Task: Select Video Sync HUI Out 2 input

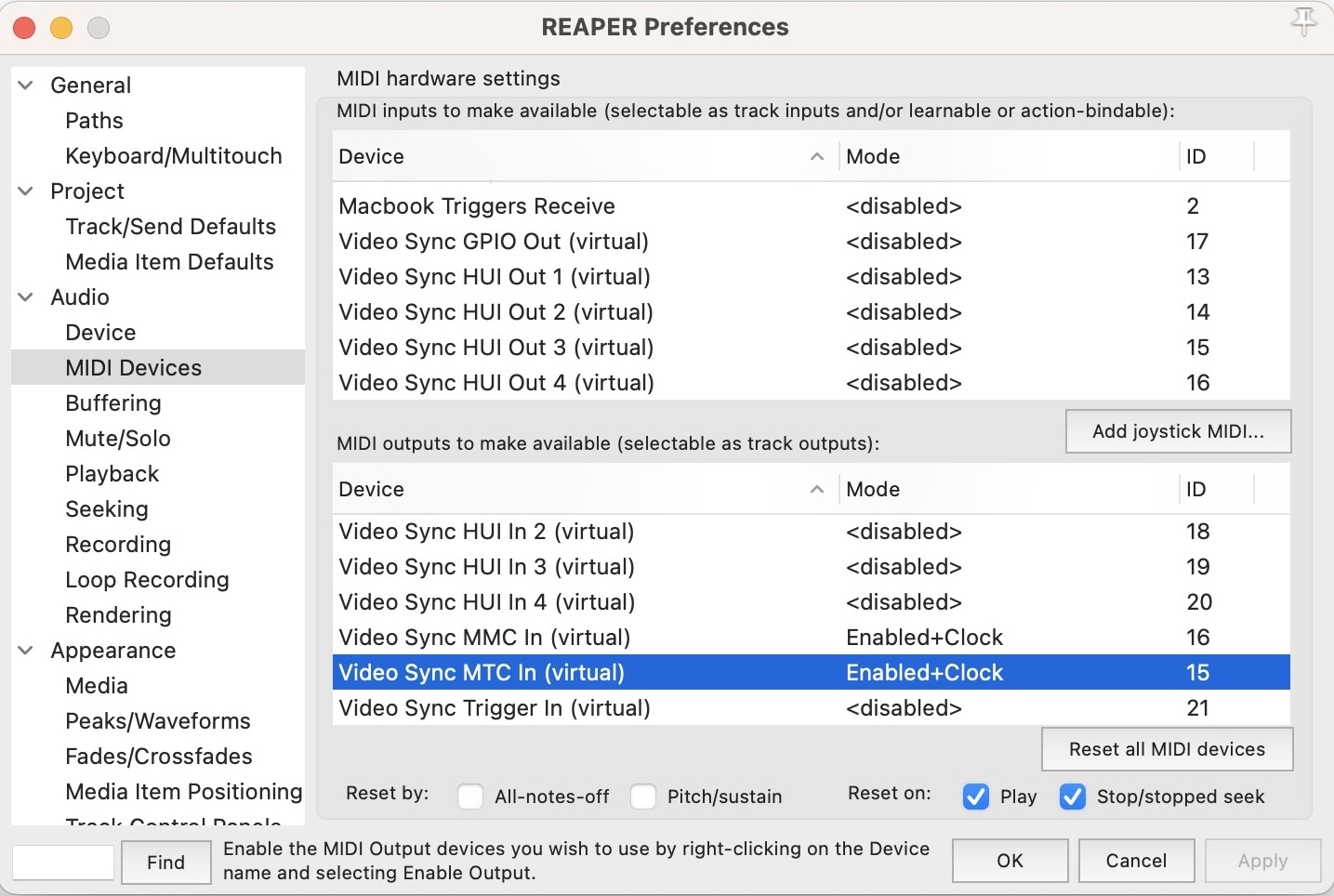Action: 811,312
